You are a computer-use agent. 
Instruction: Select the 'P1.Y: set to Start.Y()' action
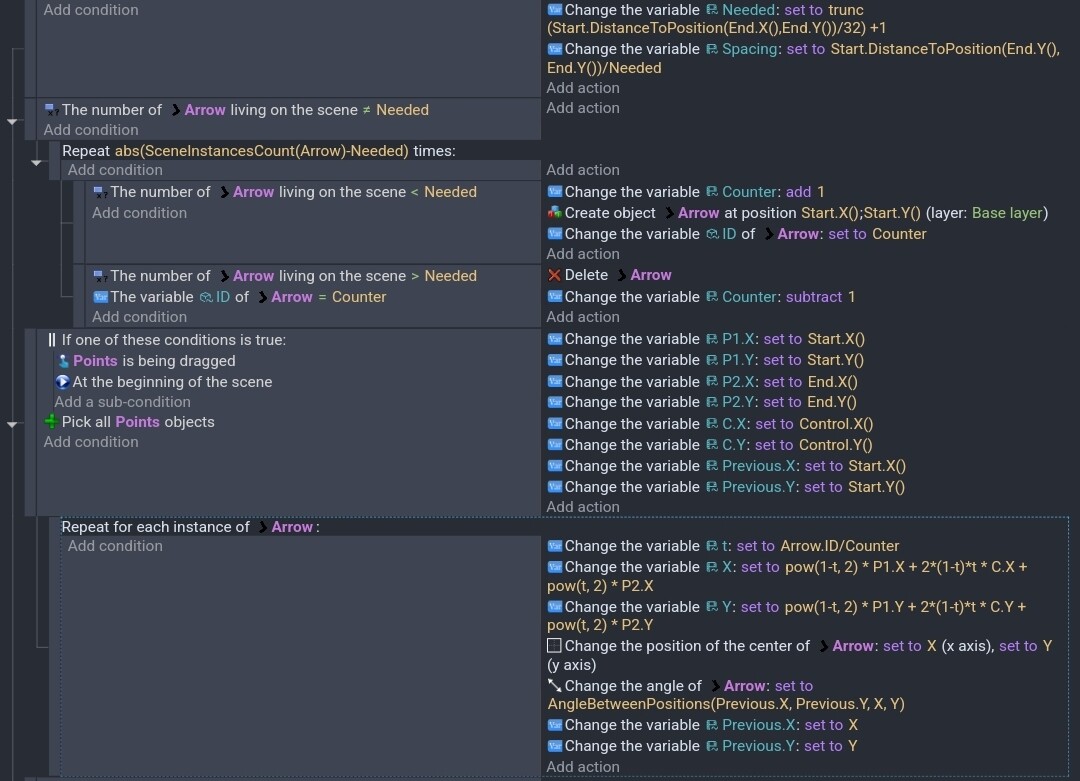[706, 360]
